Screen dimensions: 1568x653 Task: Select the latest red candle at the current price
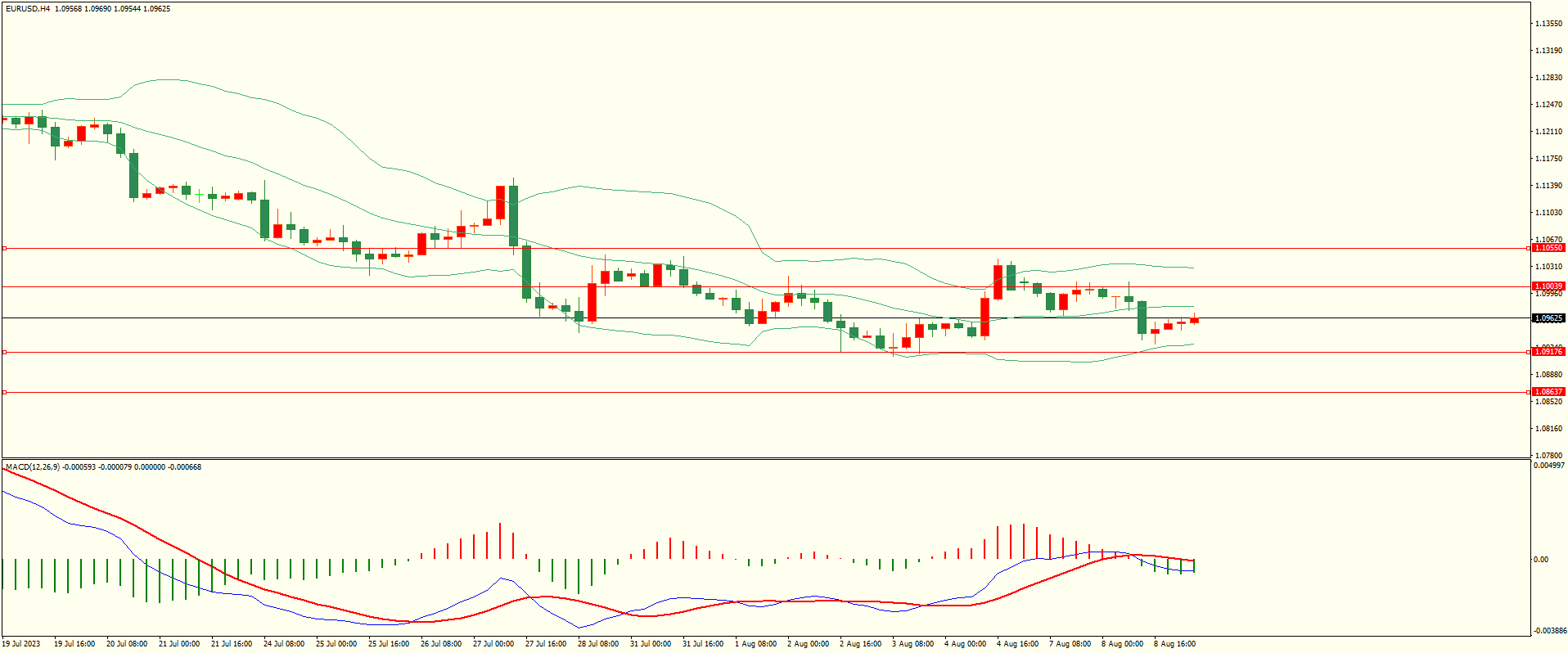click(1195, 320)
